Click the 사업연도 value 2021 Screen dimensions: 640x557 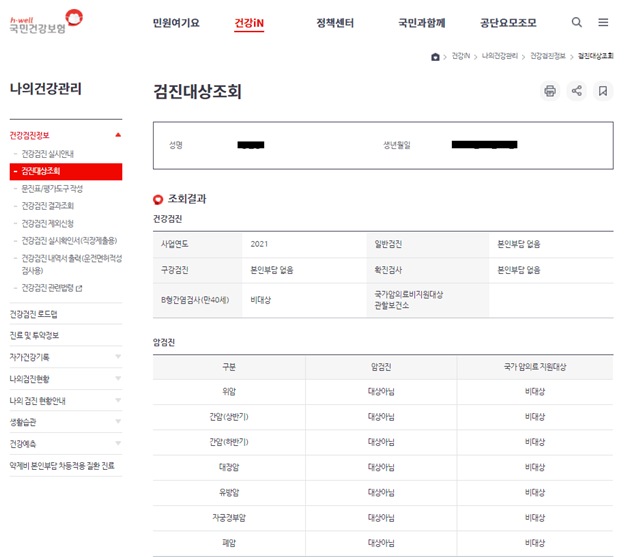point(259,244)
